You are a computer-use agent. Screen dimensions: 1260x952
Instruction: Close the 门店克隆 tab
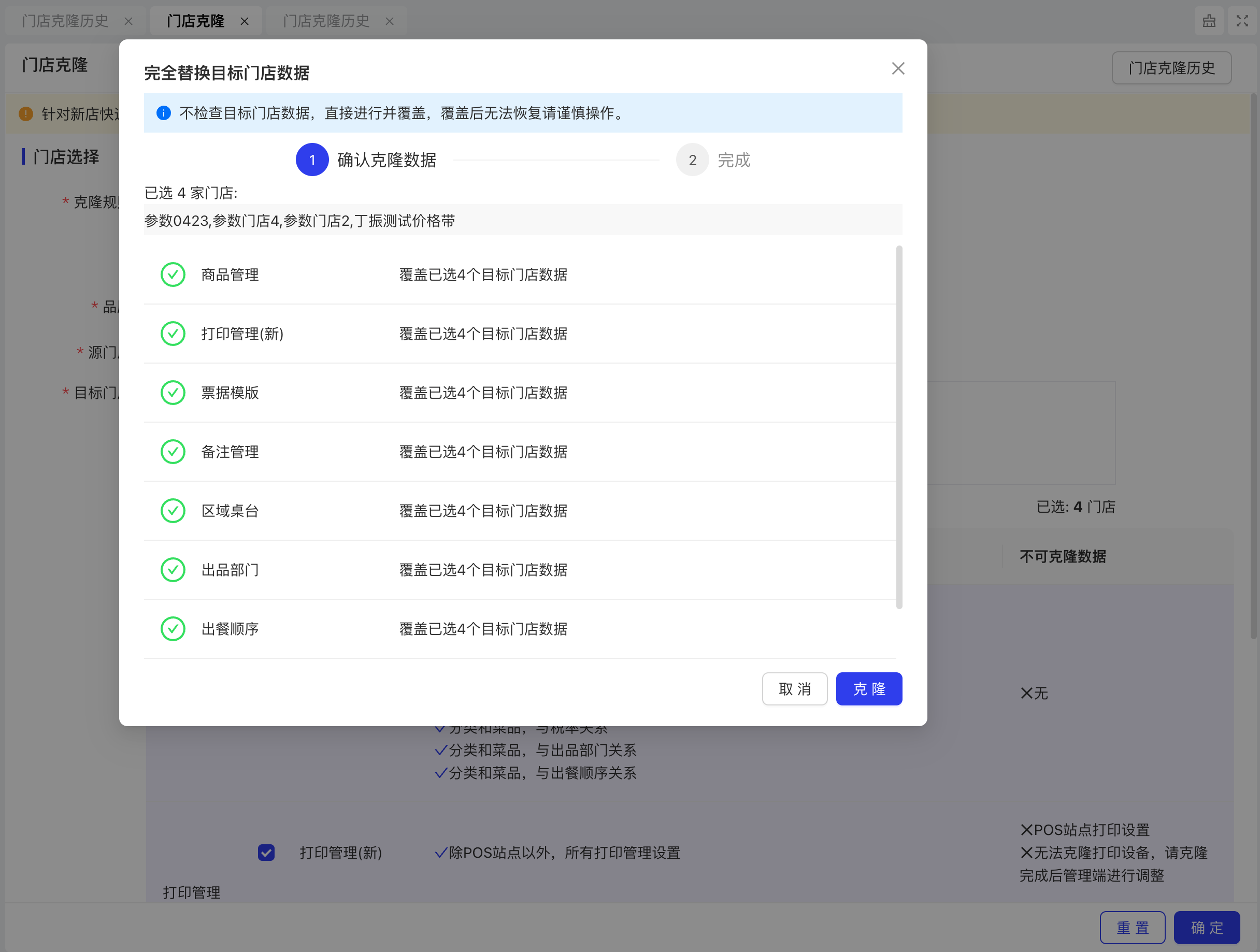pyautogui.click(x=245, y=21)
